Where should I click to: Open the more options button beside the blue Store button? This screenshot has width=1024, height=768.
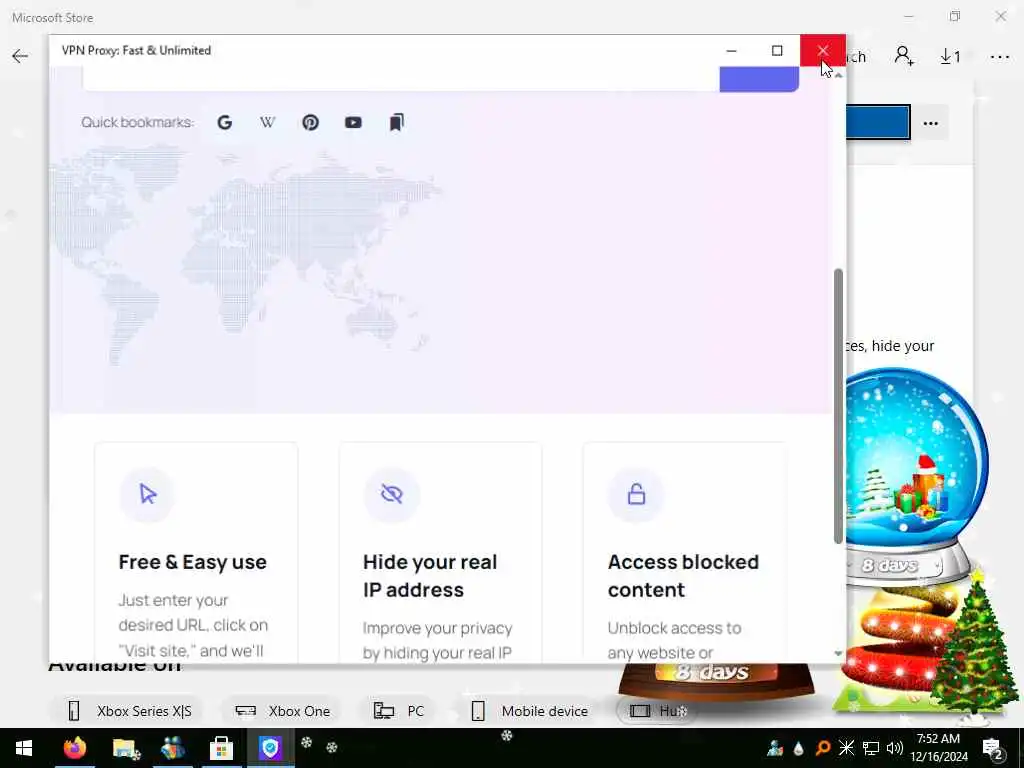(931, 123)
